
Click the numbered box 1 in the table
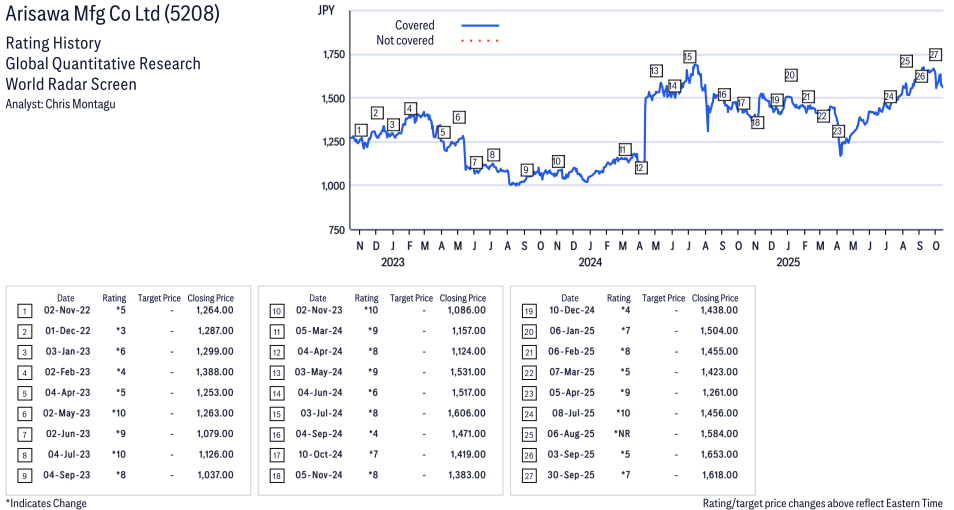point(23,310)
